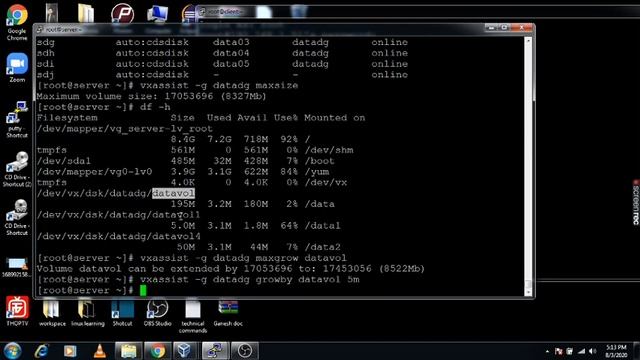Screen dimensions: 640x360
Task: Open Windows Explorer from the taskbar
Action: (128, 351)
